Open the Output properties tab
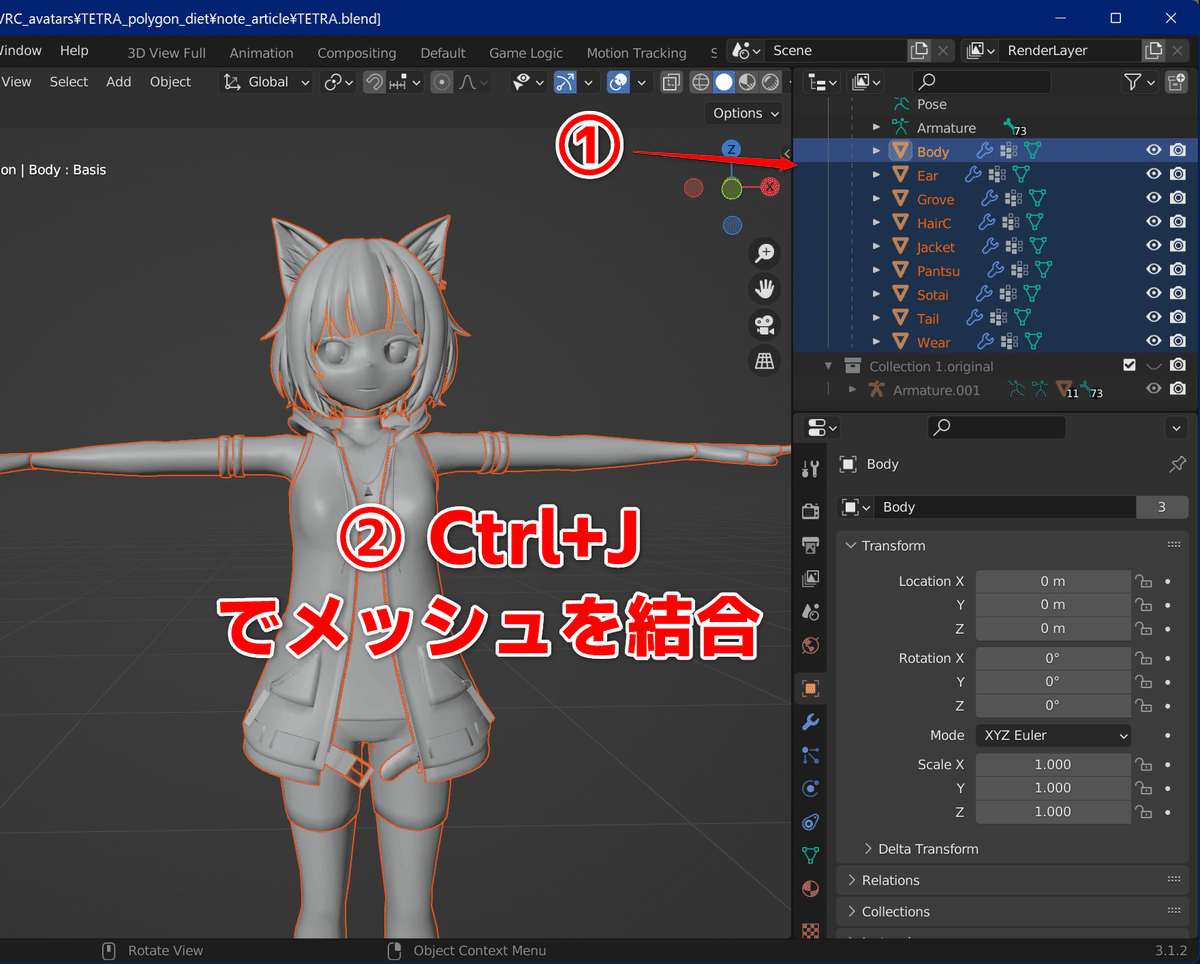Viewport: 1200px width, 964px height. point(810,545)
